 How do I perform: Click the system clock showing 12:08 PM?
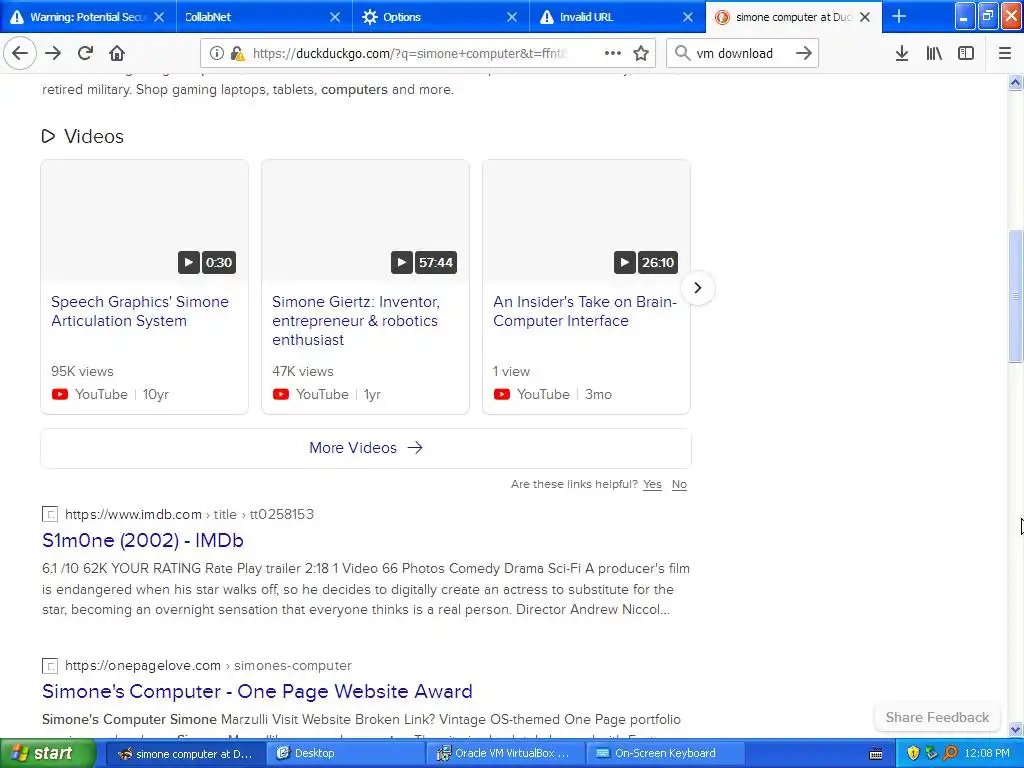pyautogui.click(x=987, y=754)
